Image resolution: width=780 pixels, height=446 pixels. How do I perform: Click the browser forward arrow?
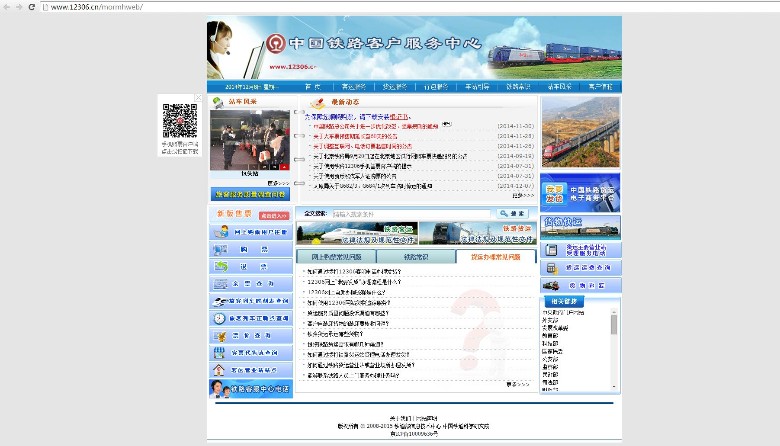pos(19,7)
